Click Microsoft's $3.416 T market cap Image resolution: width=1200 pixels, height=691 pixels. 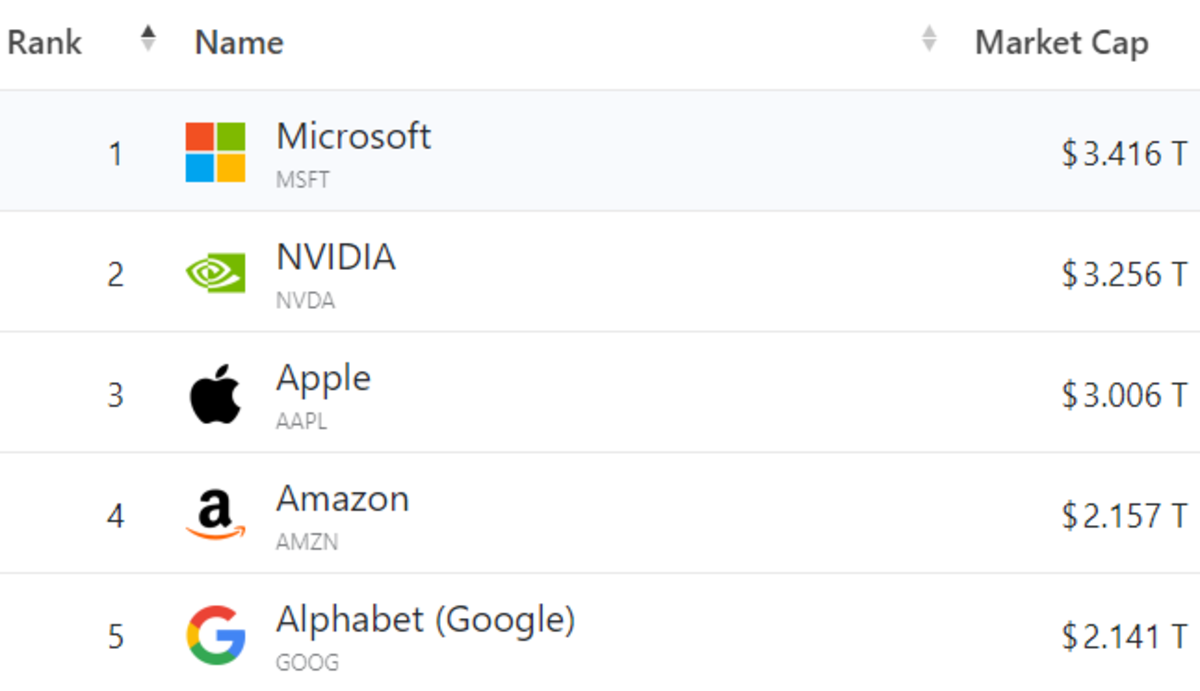pos(1124,154)
